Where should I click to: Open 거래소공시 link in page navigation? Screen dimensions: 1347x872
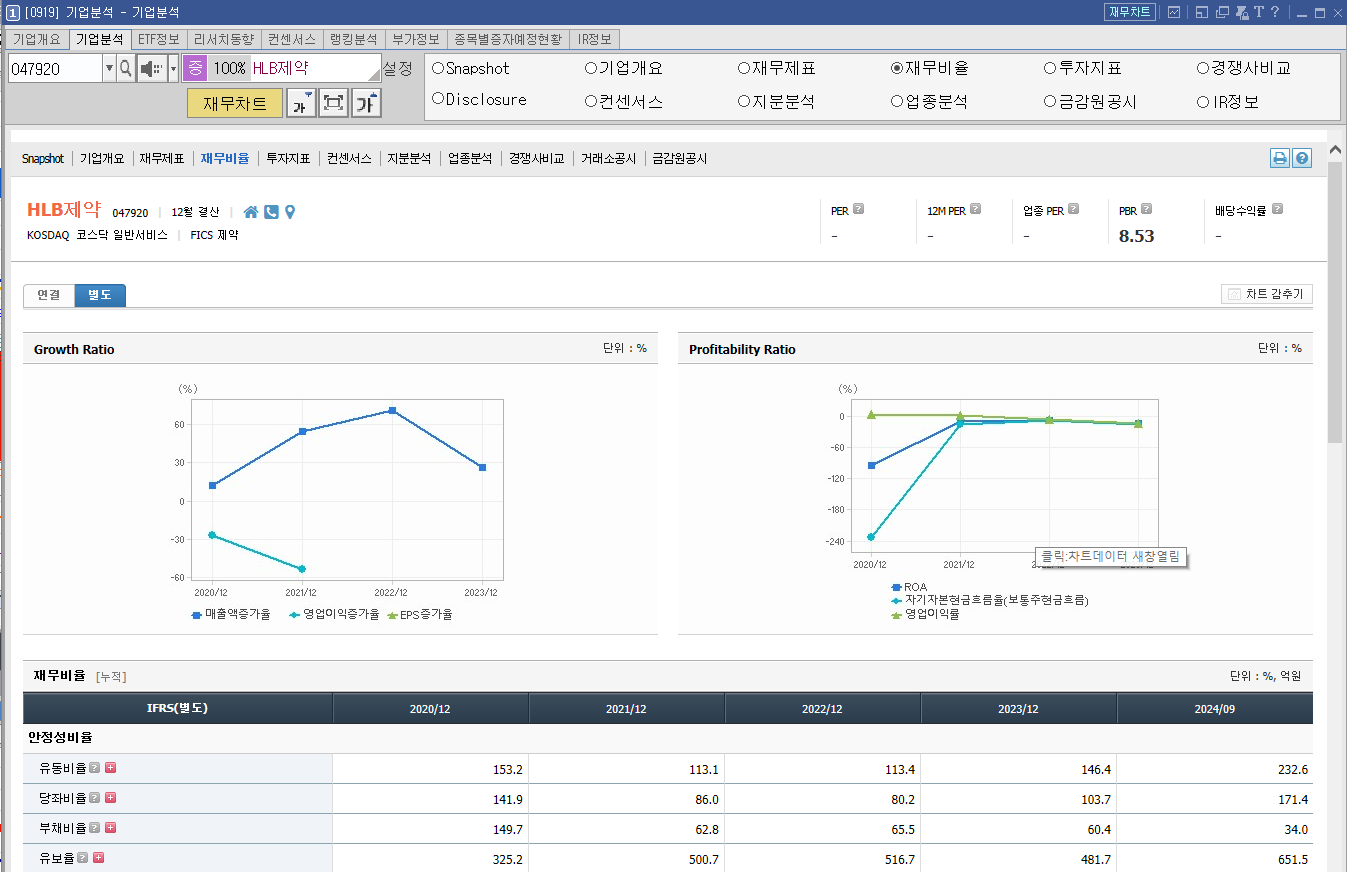click(x=609, y=158)
